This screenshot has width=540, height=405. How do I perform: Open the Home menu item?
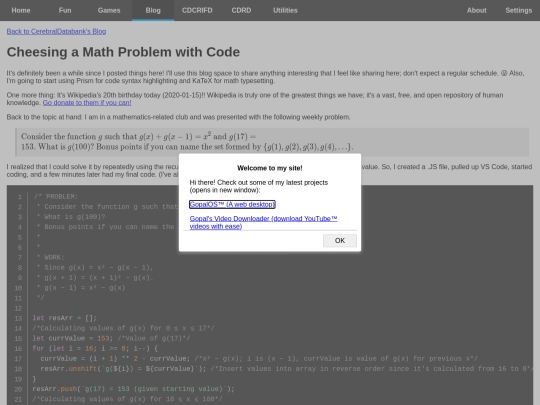(21, 10)
